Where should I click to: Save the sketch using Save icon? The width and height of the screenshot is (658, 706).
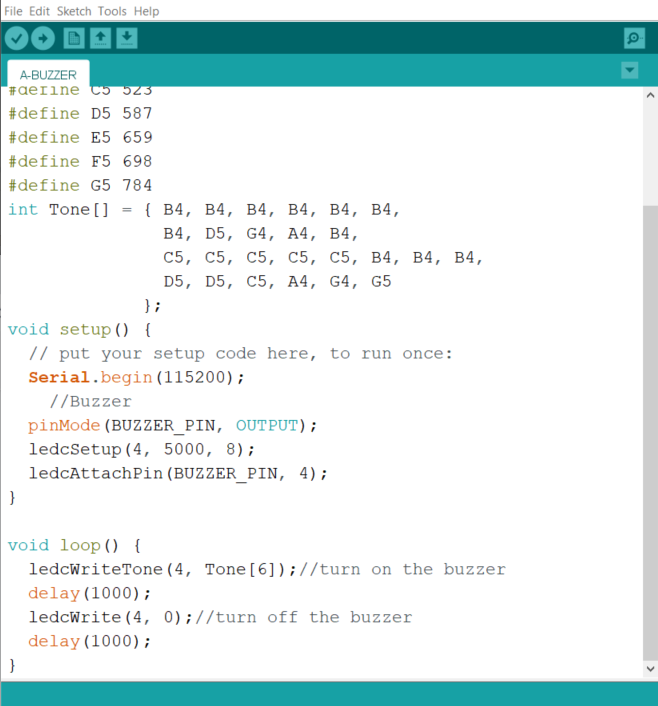(126, 38)
